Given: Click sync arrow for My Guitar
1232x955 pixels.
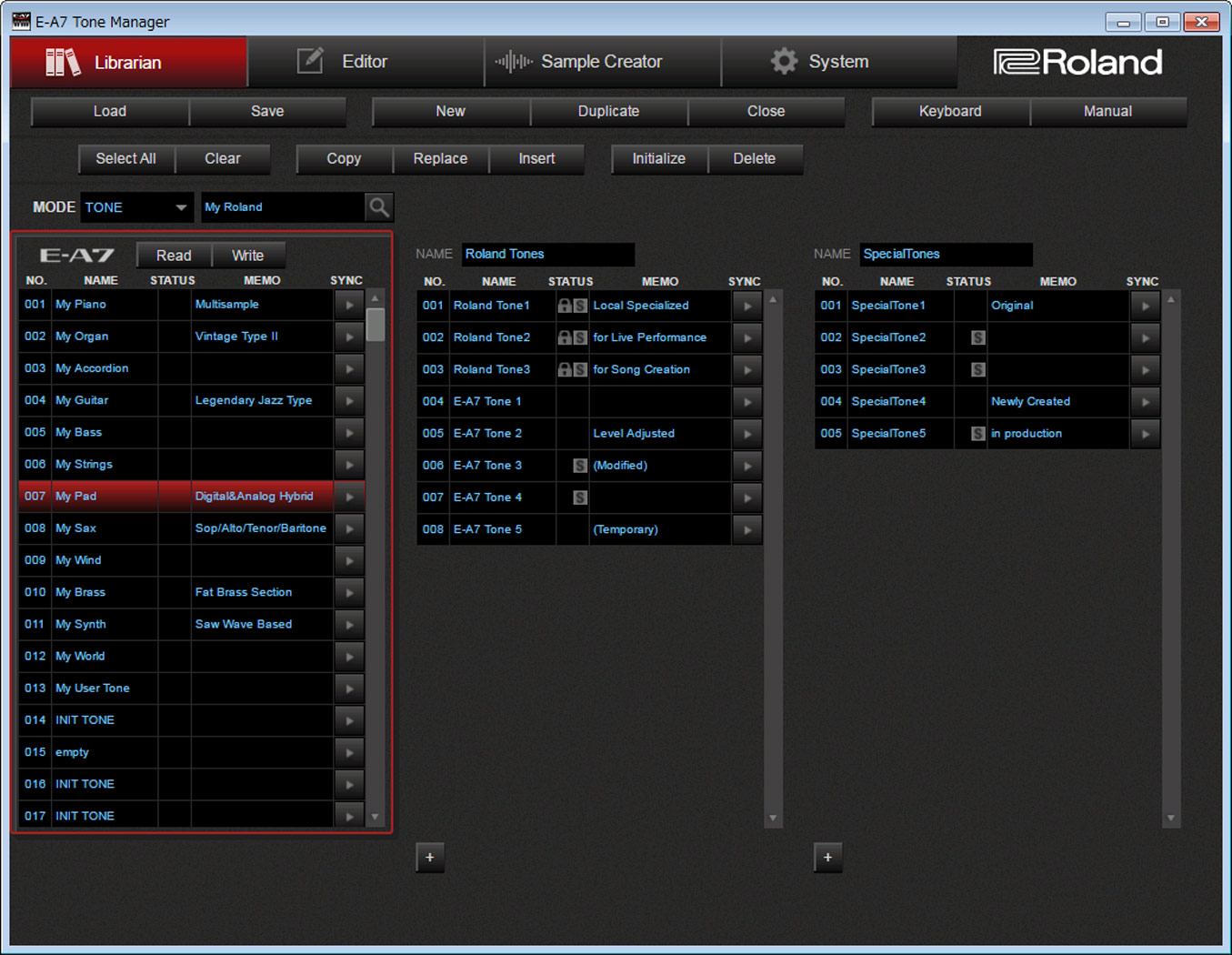Looking at the screenshot, I should (x=350, y=400).
